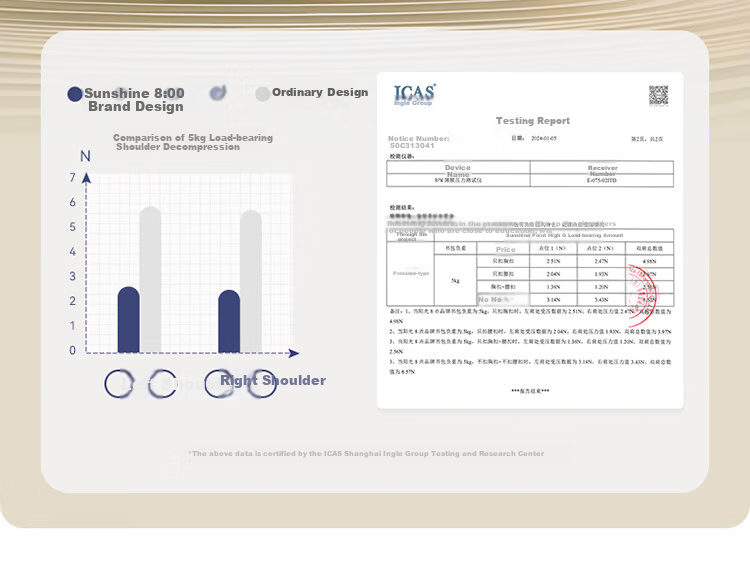Click the "5kg" table cell
Viewport: 750px width, 571px height.
[455, 280]
